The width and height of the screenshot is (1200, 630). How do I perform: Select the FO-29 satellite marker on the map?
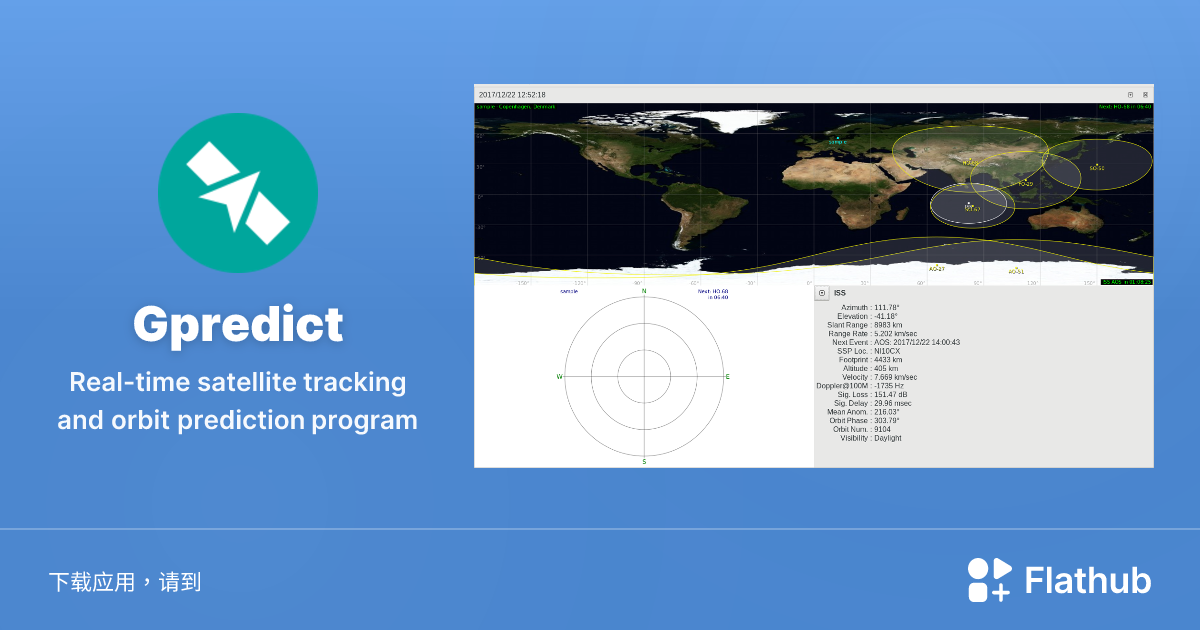pyautogui.click(x=1024, y=183)
